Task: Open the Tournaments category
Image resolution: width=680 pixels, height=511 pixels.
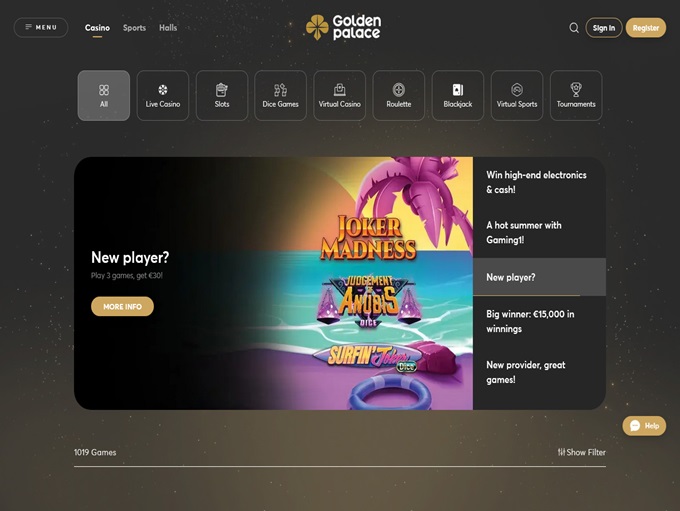Action: click(576, 95)
